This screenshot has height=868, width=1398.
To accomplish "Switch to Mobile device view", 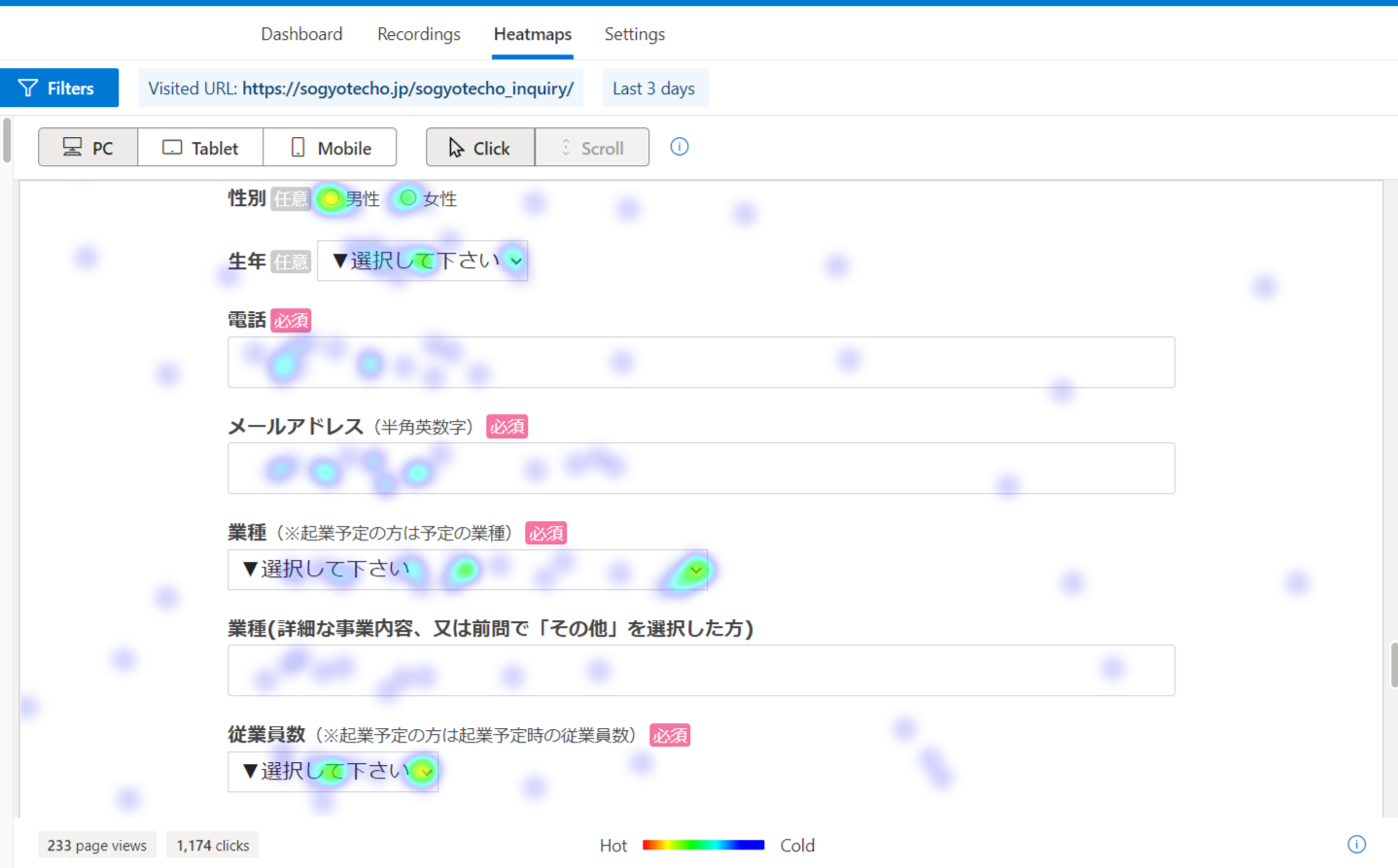I will pyautogui.click(x=331, y=148).
